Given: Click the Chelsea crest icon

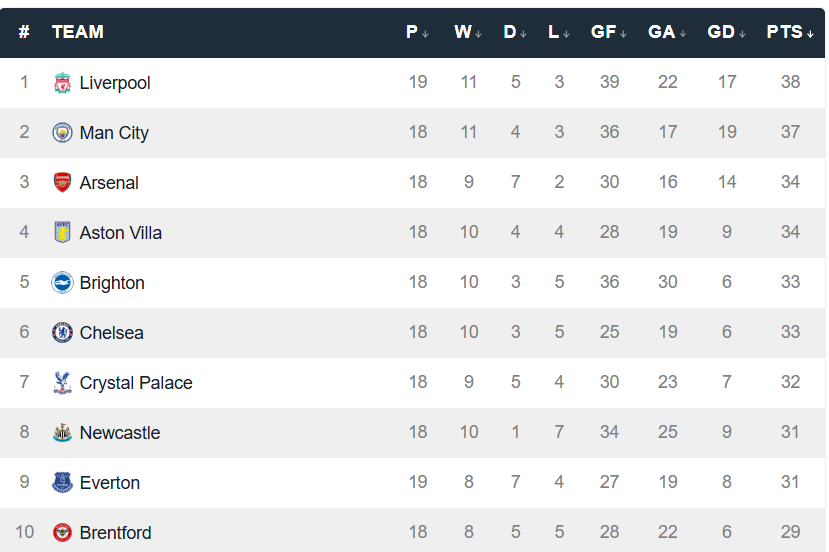Looking at the screenshot, I should [x=63, y=333].
